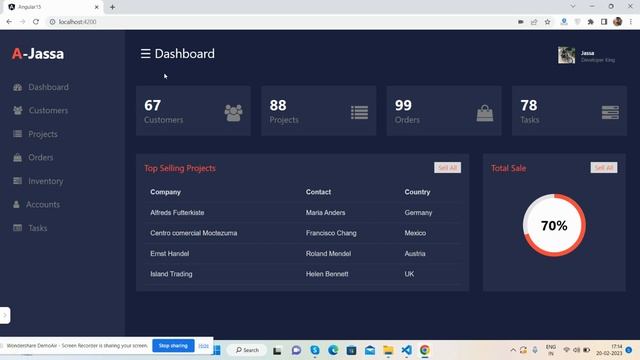Click the Francisco Chang contact cell
Image resolution: width=640 pixels, height=360 pixels.
(x=331, y=233)
